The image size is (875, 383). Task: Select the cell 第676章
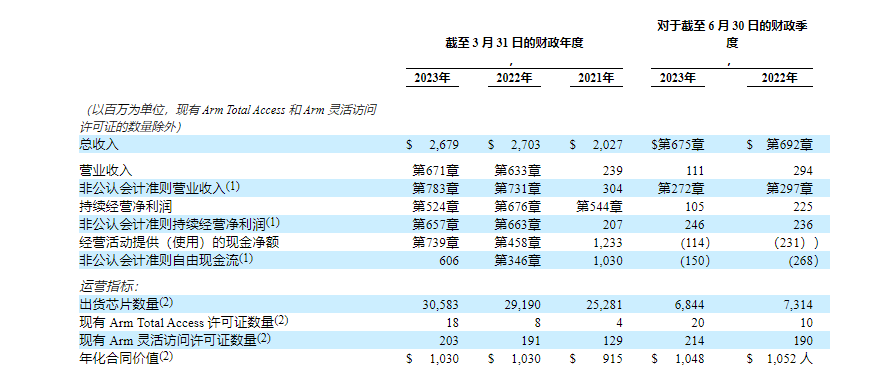[517, 207]
